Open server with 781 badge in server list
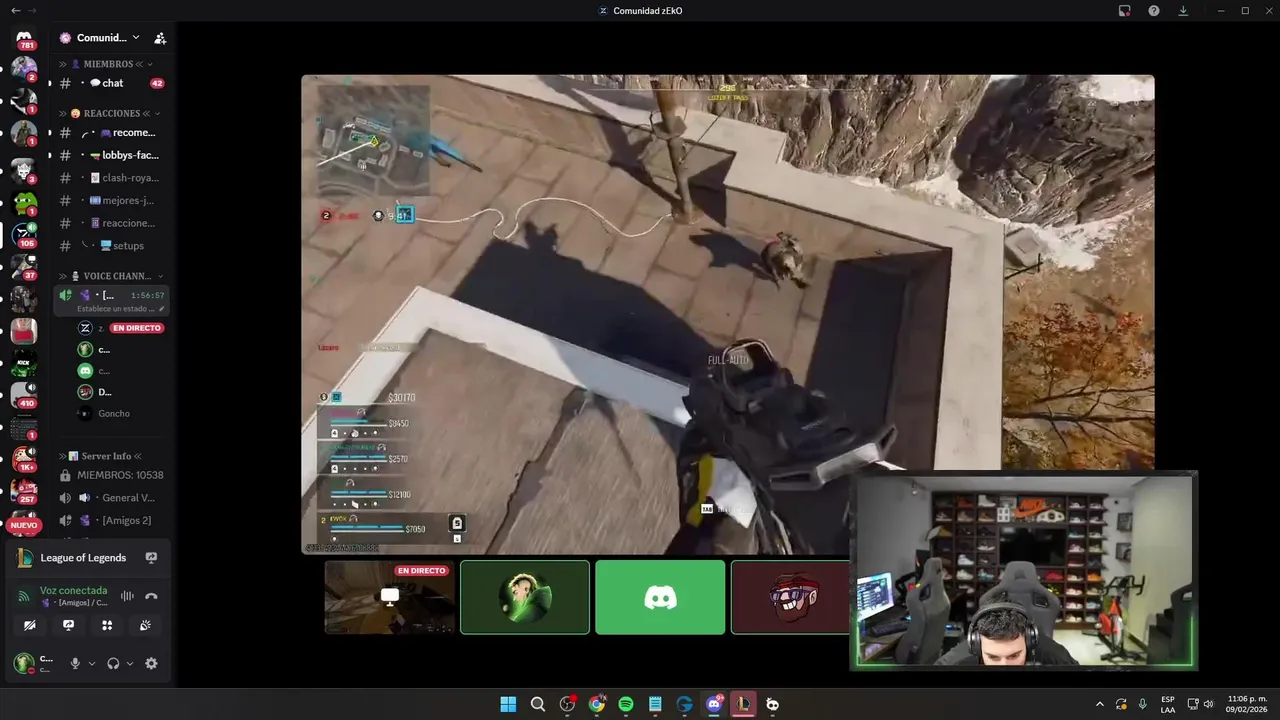The width and height of the screenshot is (1280, 720). click(x=24, y=37)
